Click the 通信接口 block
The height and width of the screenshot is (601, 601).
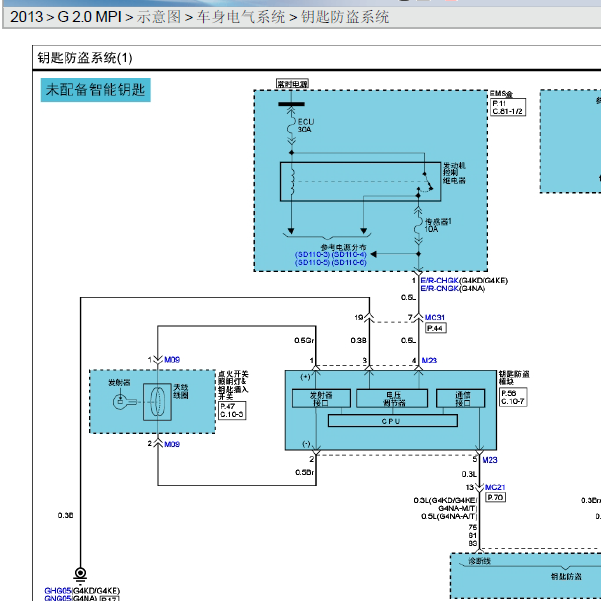coord(461,399)
